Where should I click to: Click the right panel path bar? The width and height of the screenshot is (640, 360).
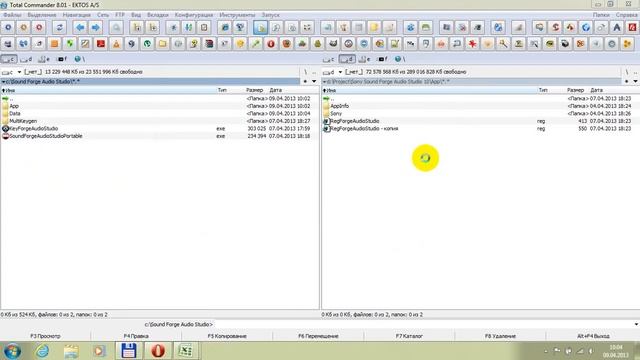(471, 81)
